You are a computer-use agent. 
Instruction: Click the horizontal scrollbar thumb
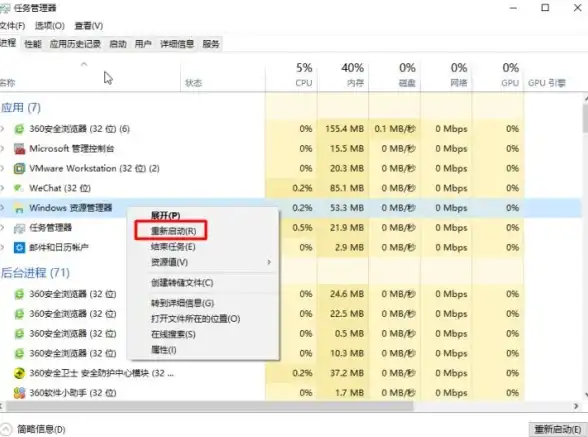209,406
